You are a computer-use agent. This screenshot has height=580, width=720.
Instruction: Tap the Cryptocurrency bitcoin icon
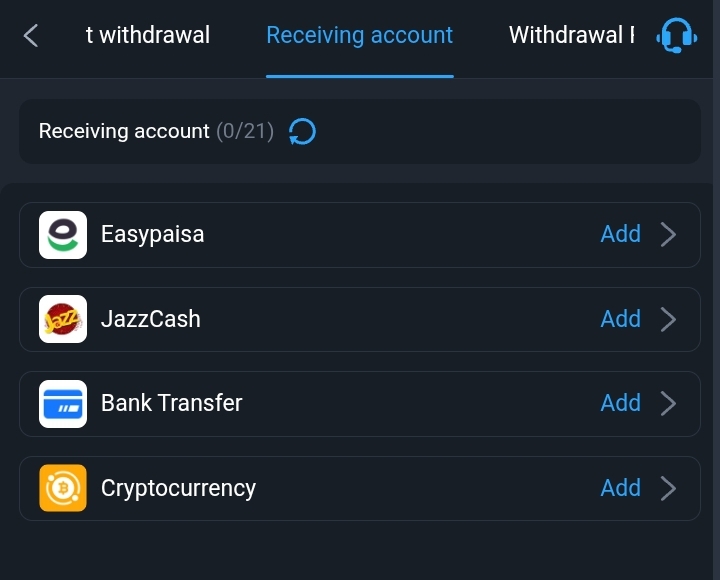tap(63, 488)
